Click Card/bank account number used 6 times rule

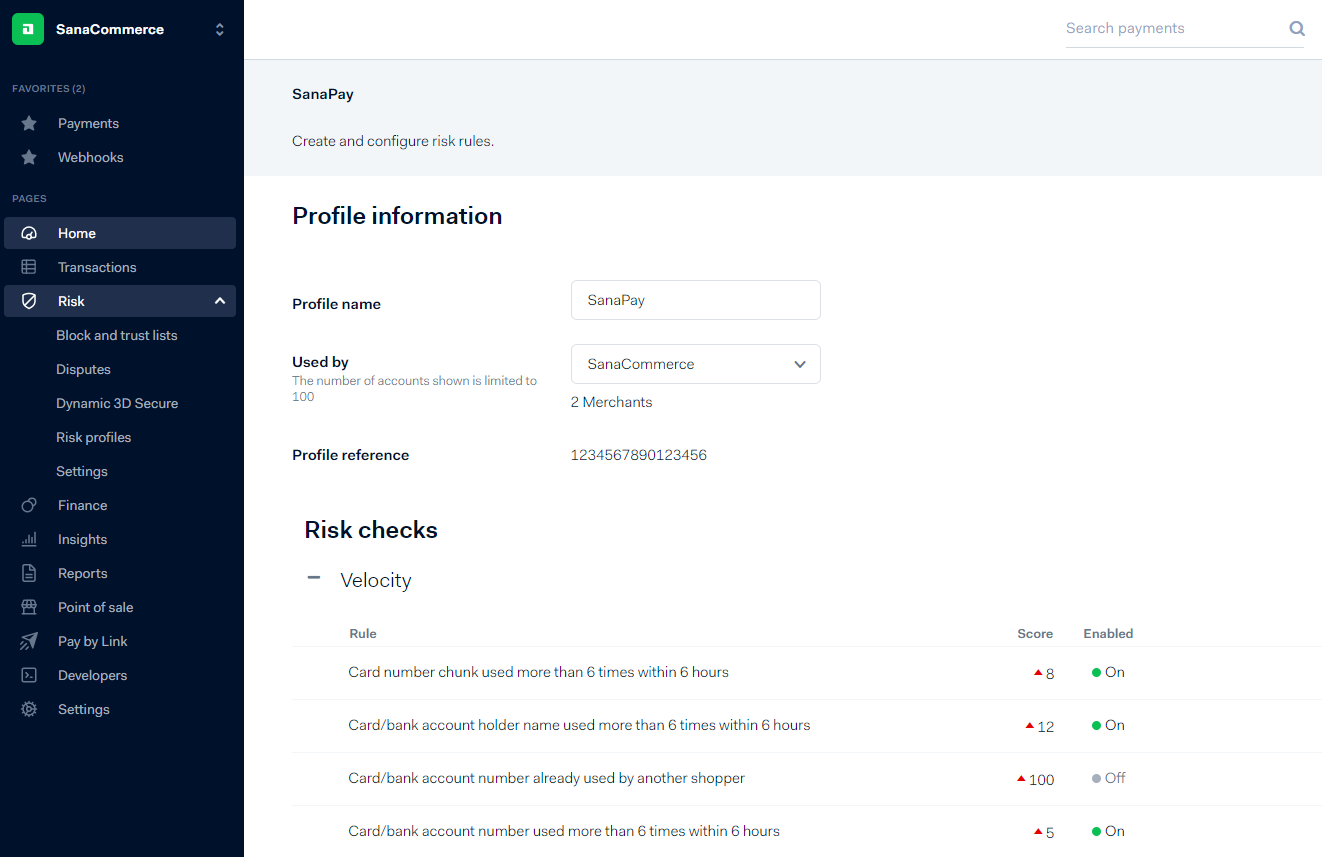click(564, 831)
